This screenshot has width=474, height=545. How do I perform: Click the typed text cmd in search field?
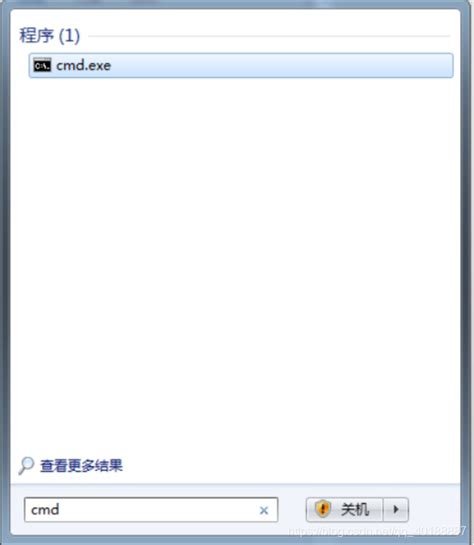pos(45,510)
